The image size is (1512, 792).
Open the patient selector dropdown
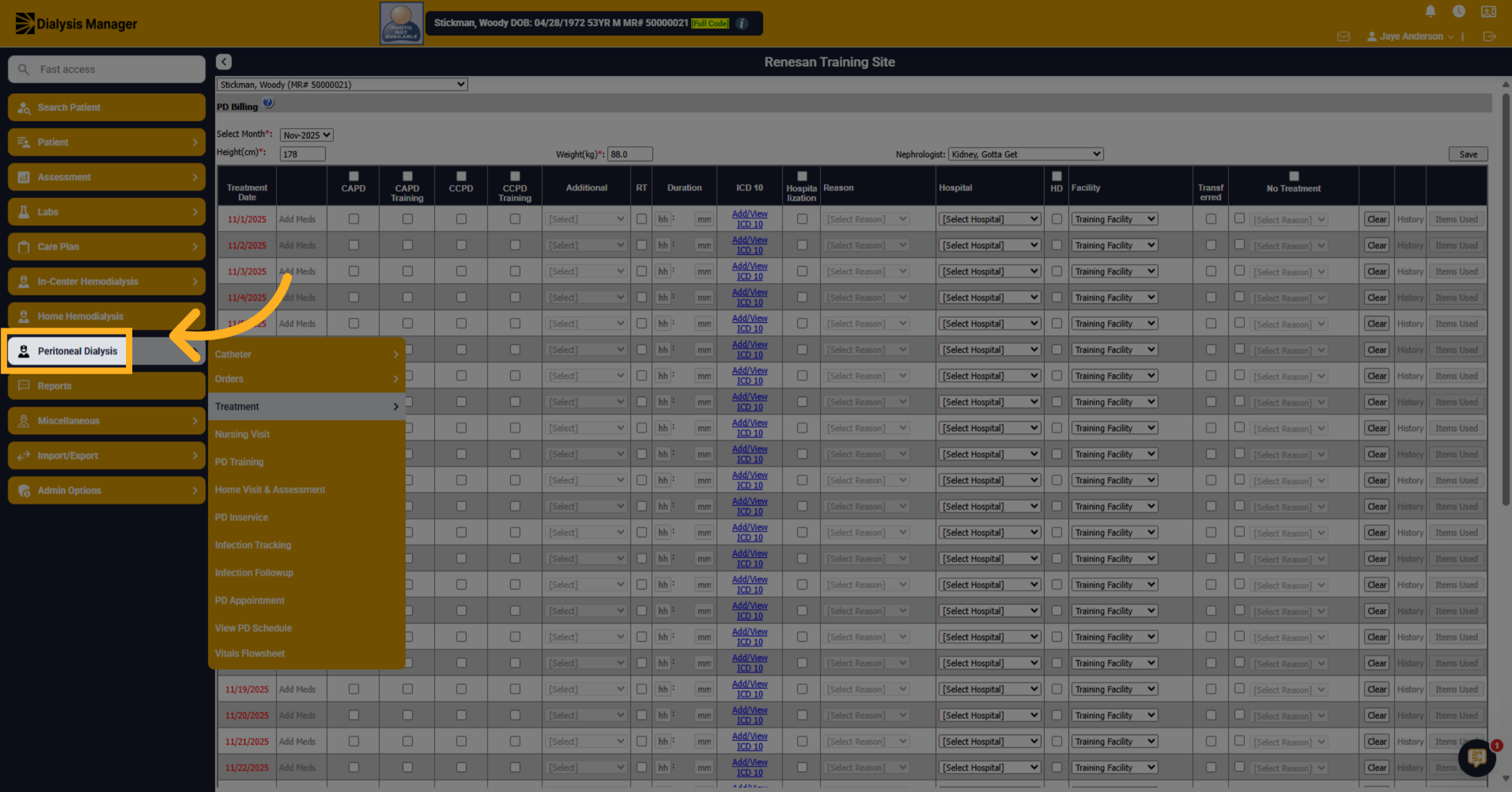[x=342, y=84]
